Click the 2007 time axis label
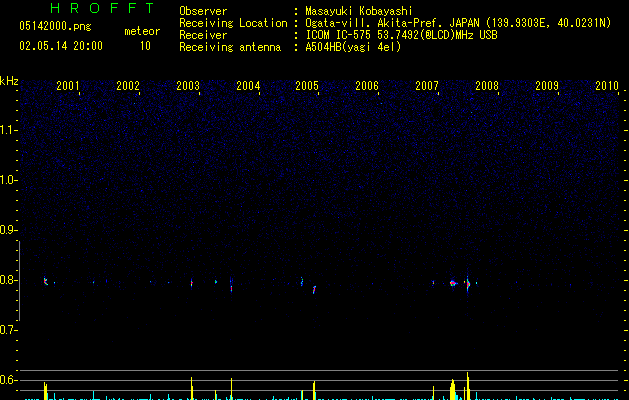629x400 pixels. 427,85
